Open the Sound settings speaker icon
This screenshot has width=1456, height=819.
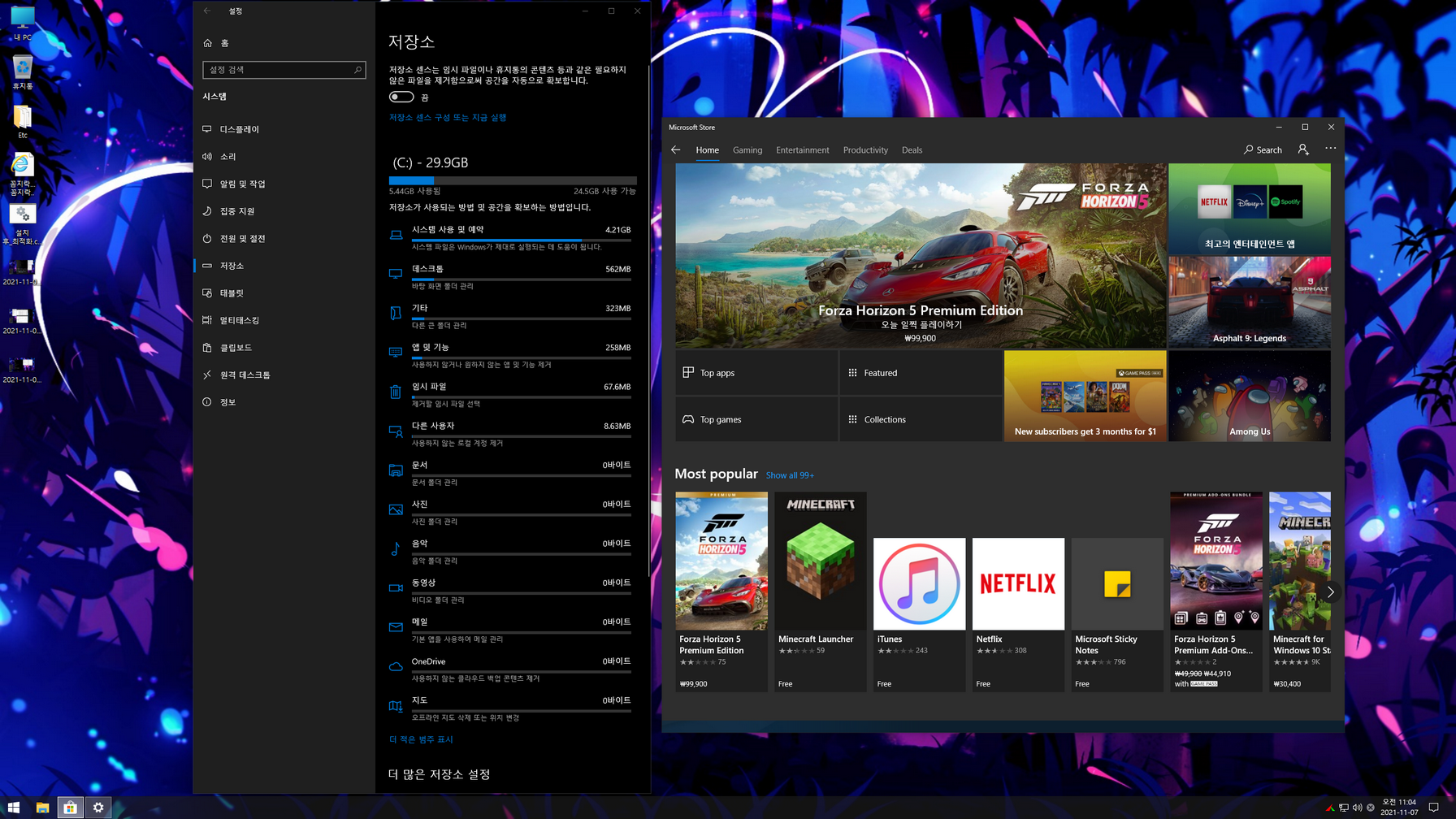pos(207,156)
